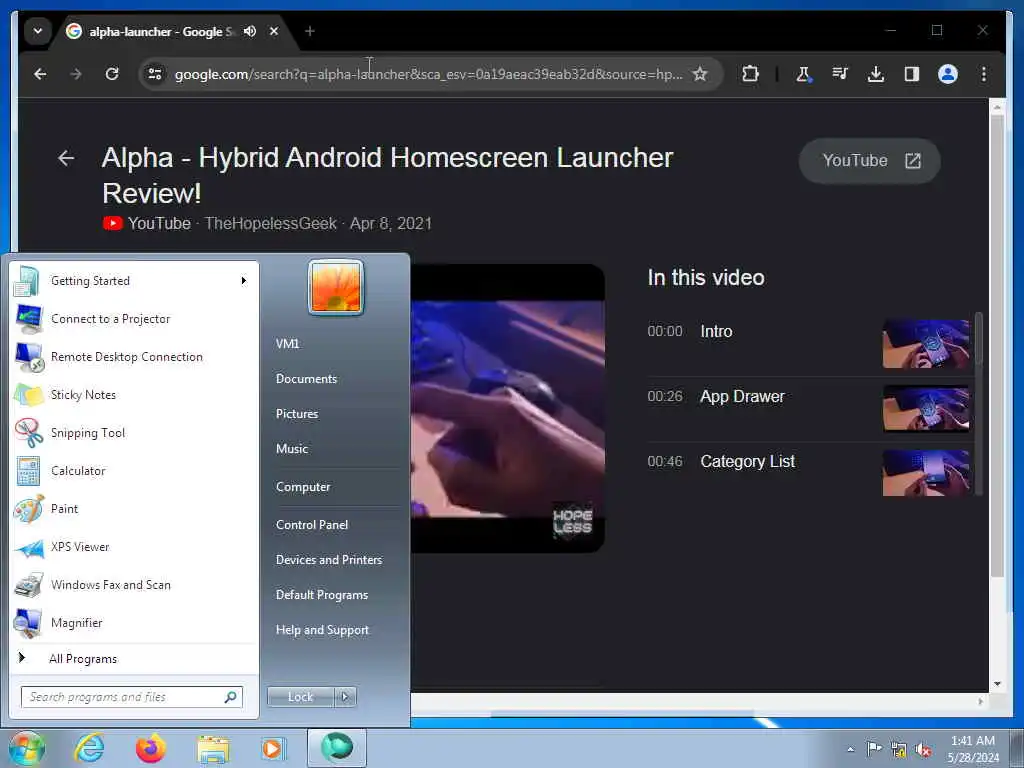Open Internet Explorer from taskbar

click(89, 748)
